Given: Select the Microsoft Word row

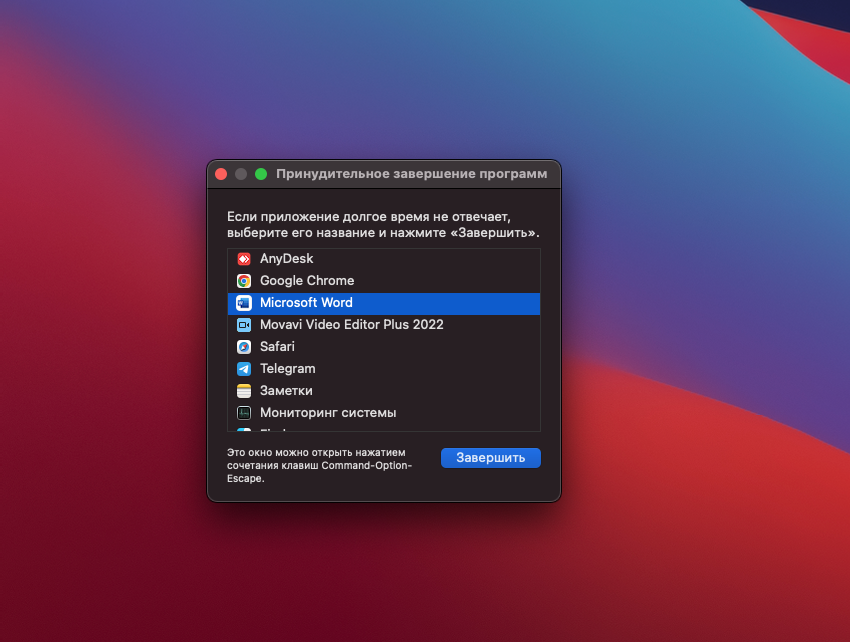Looking at the screenshot, I should point(384,303).
